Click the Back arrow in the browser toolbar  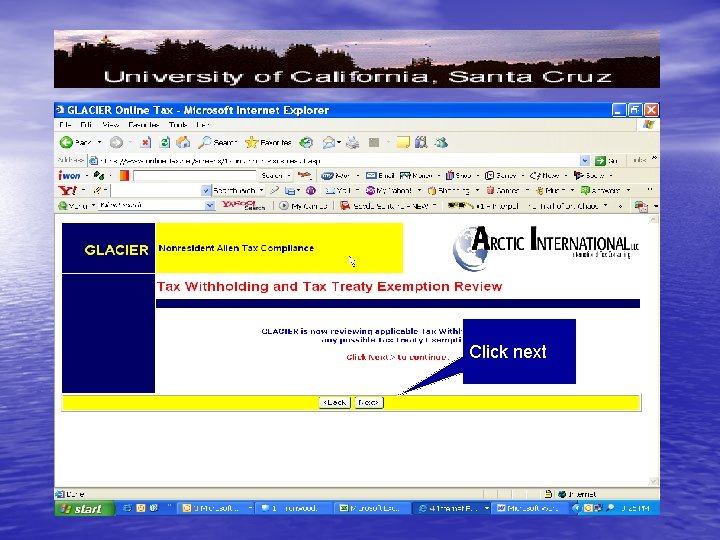pos(67,142)
